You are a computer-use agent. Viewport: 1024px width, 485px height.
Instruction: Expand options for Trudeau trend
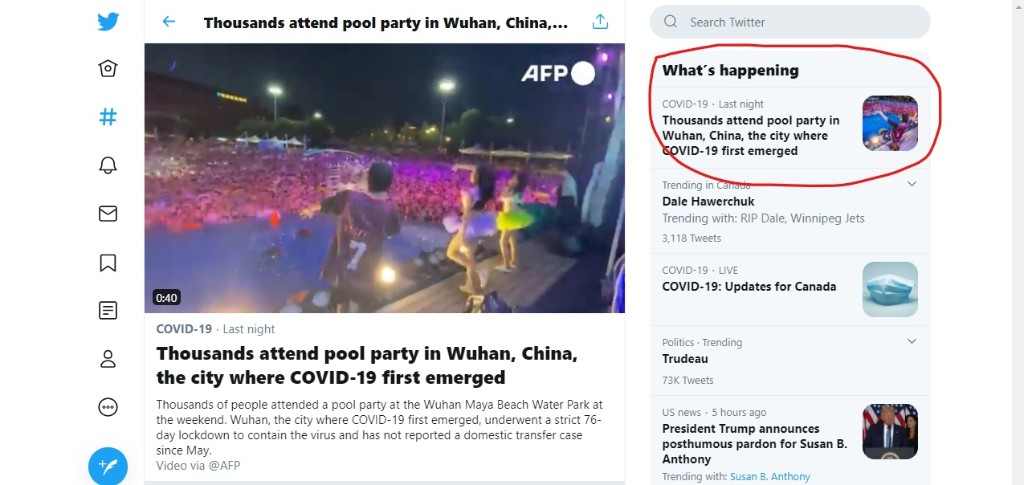tap(912, 341)
